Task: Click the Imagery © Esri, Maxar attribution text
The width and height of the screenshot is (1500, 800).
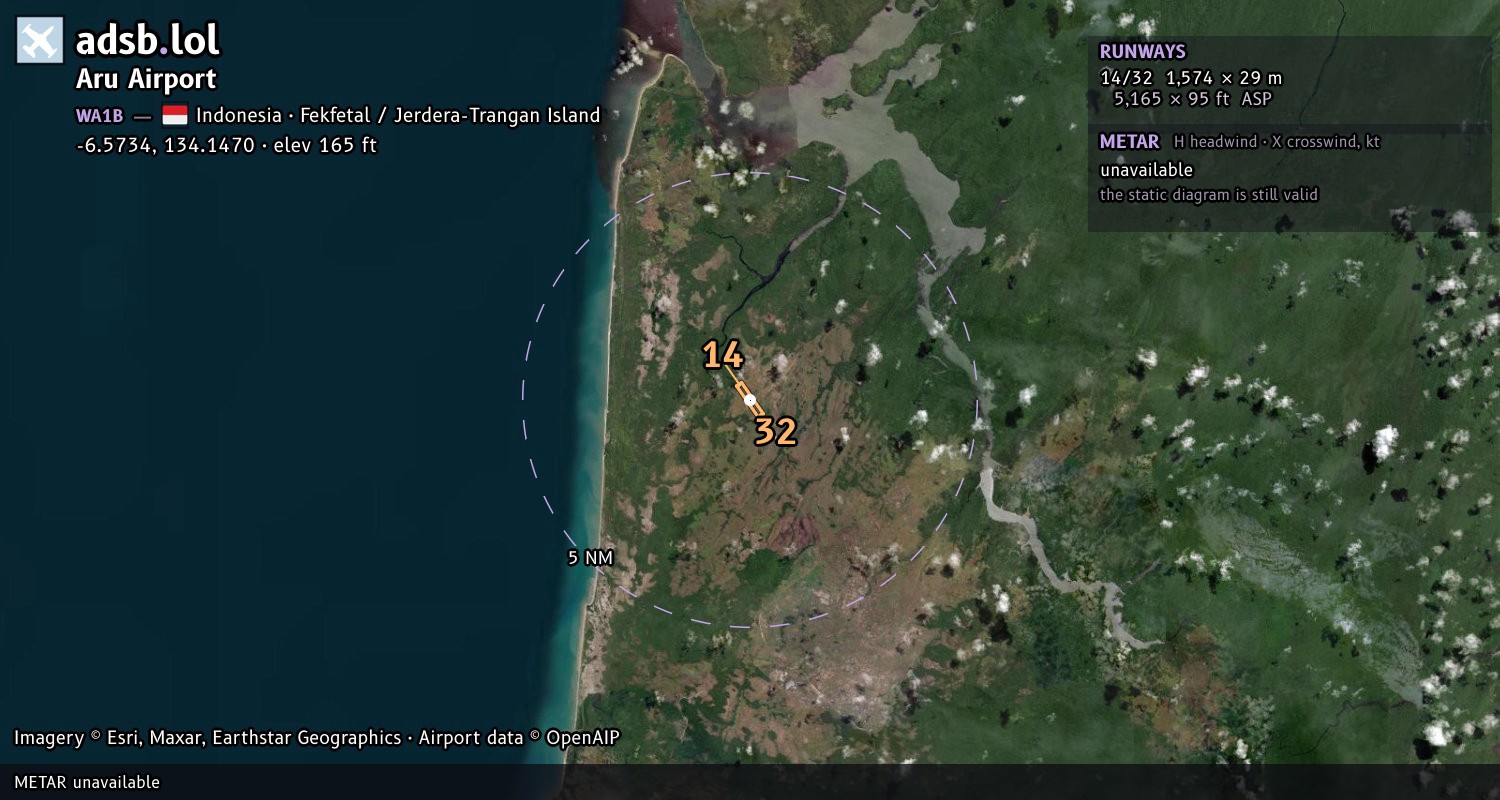Action: click(x=207, y=738)
